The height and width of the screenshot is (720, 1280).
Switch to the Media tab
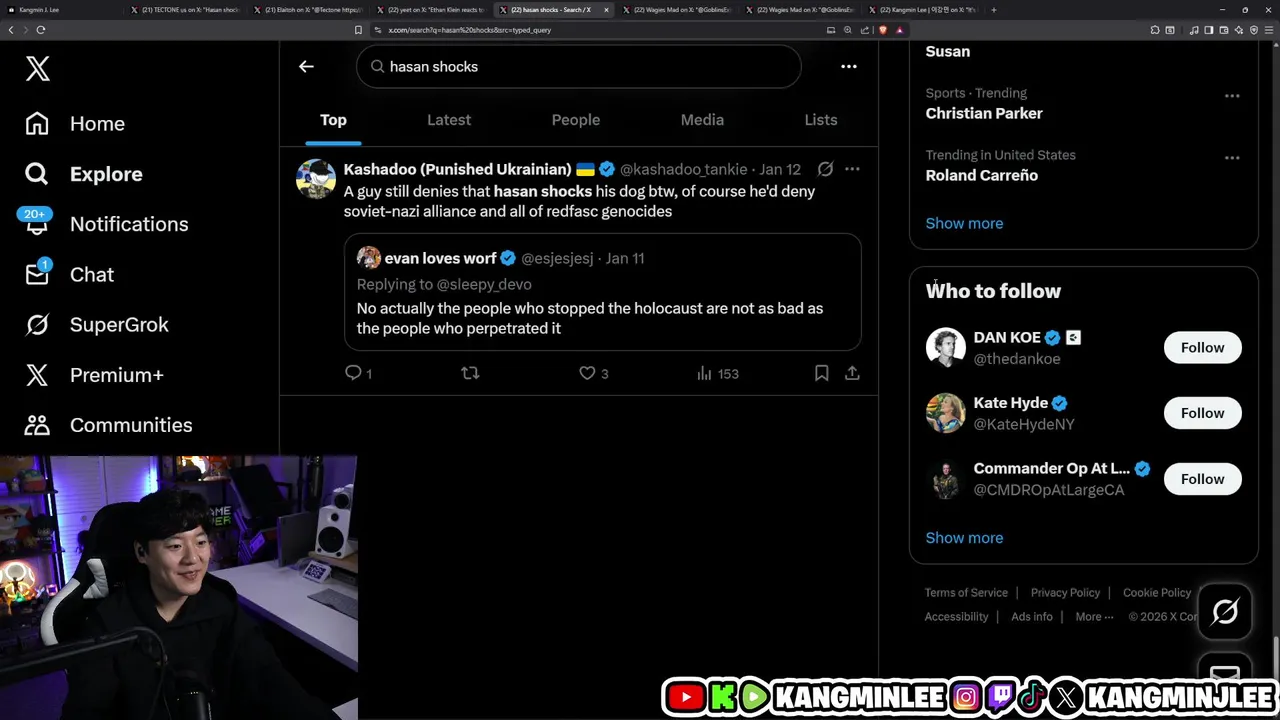tap(702, 120)
